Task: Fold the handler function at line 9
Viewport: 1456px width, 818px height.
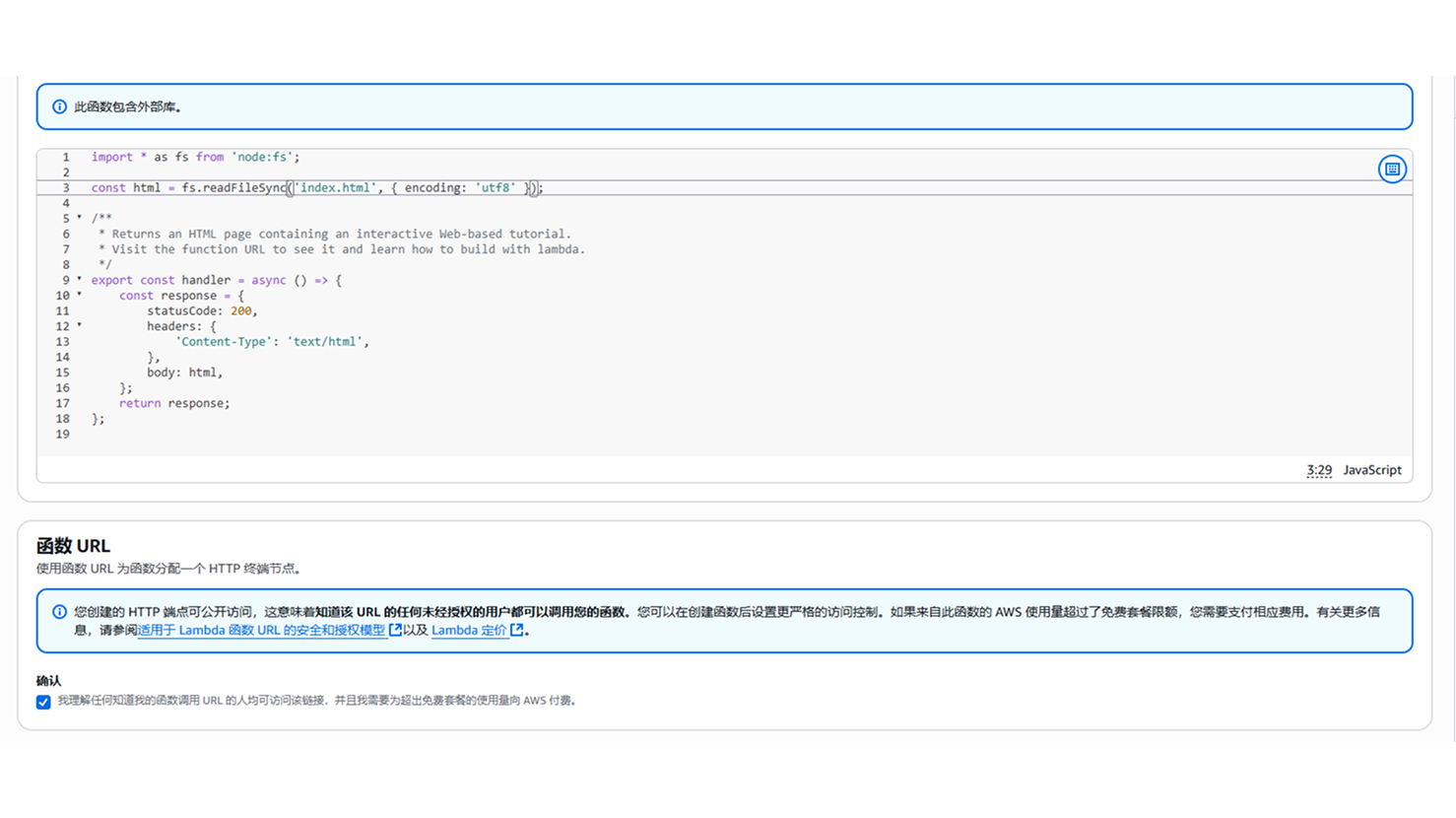Action: (x=80, y=280)
